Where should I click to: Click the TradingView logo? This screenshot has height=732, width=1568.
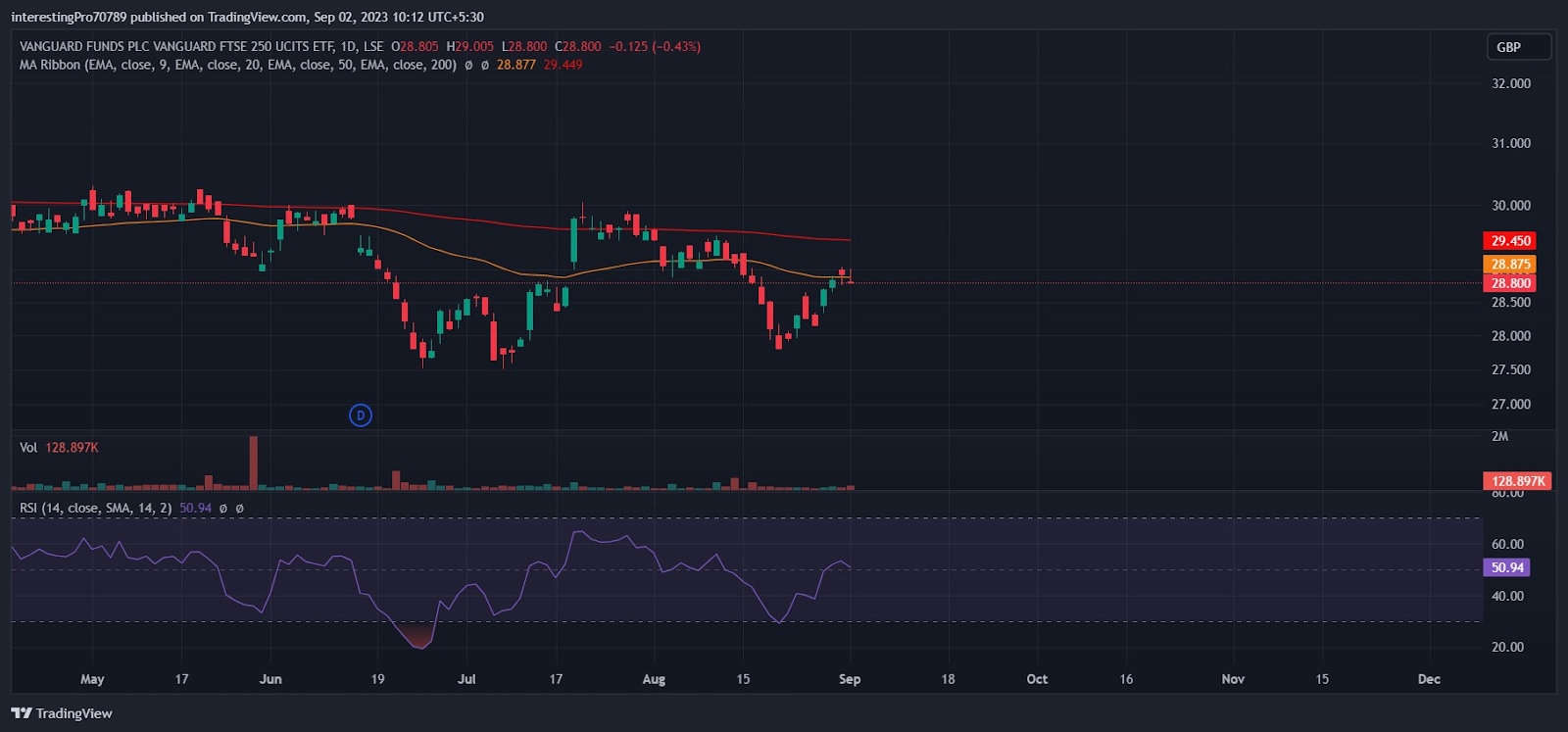pos(62,713)
